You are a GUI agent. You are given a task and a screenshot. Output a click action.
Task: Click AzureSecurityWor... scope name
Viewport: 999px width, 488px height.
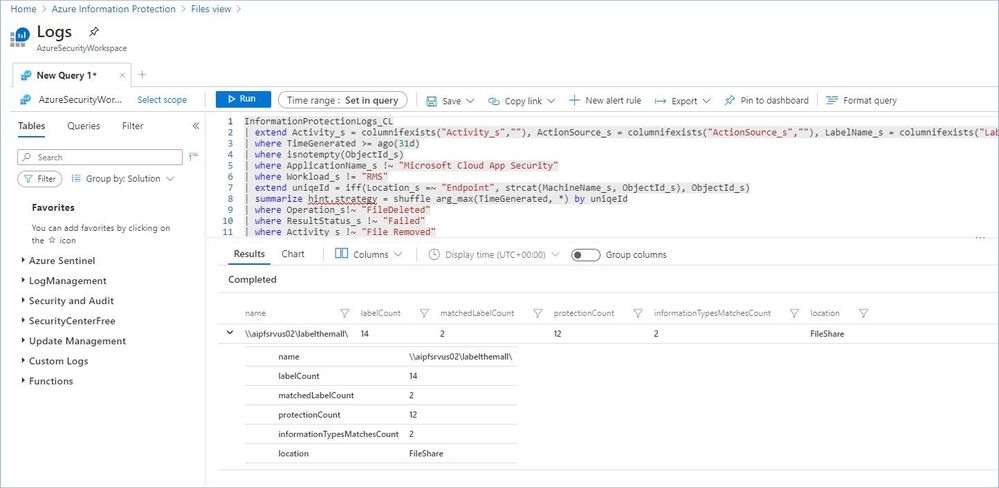(80, 100)
